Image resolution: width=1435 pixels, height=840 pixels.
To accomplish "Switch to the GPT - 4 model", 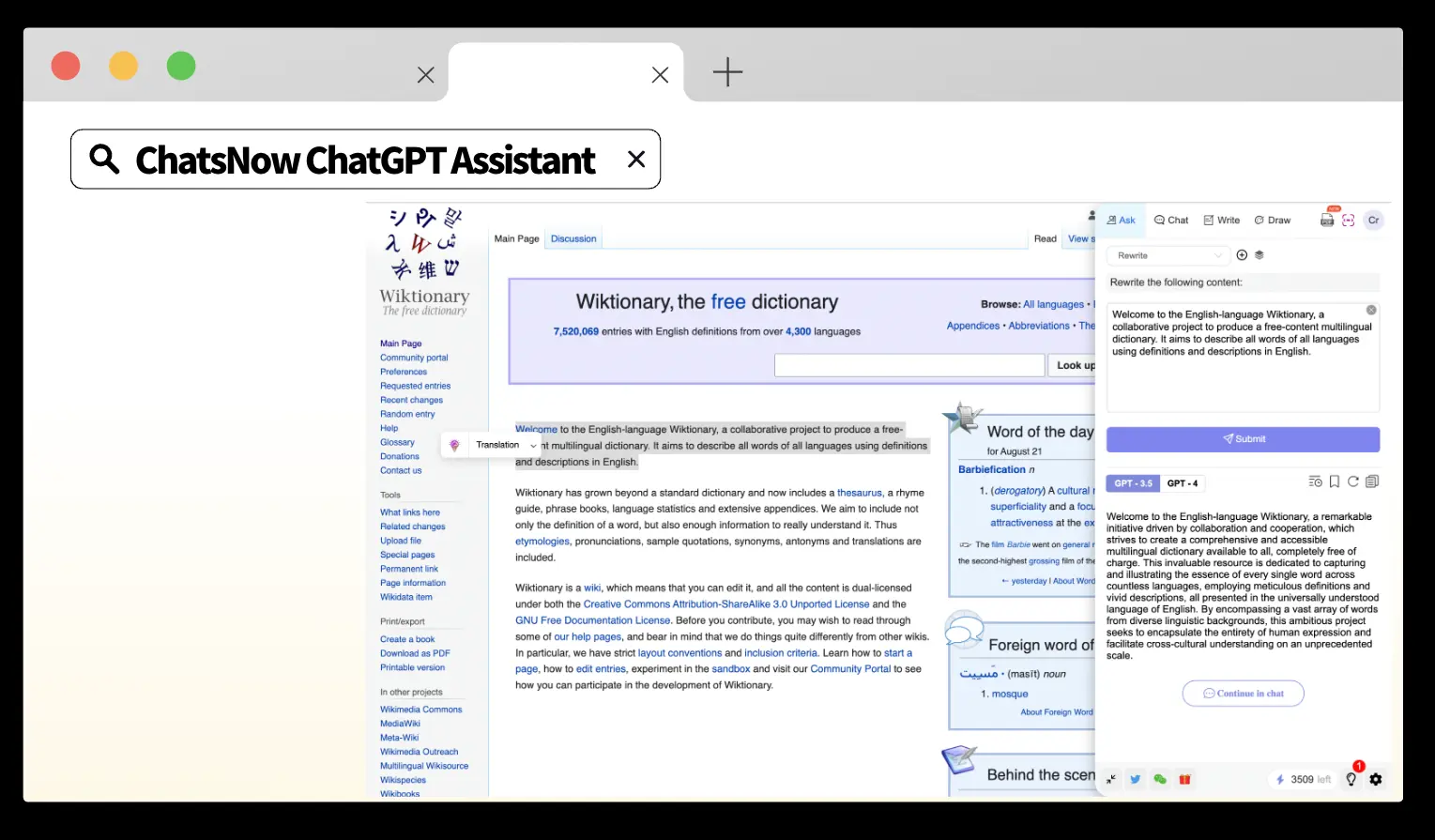I will click(x=1183, y=483).
